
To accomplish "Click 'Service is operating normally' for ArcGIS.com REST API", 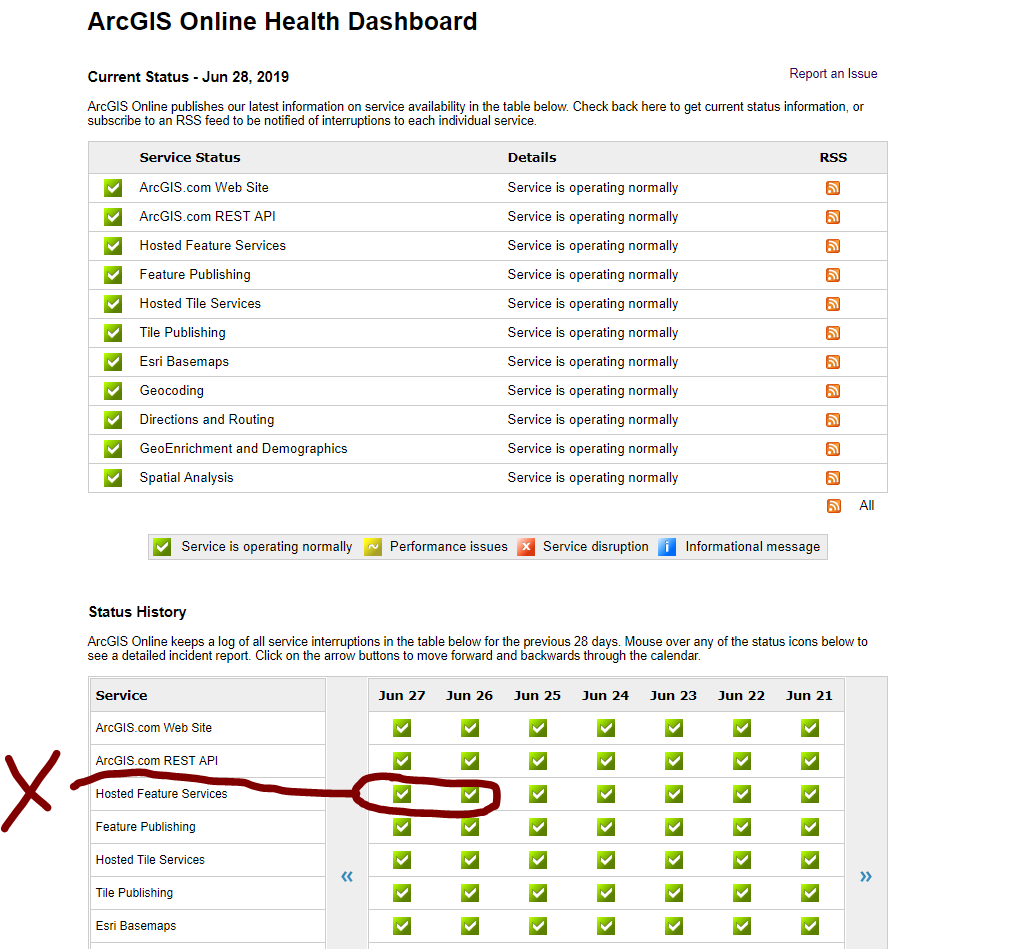I will coord(592,217).
